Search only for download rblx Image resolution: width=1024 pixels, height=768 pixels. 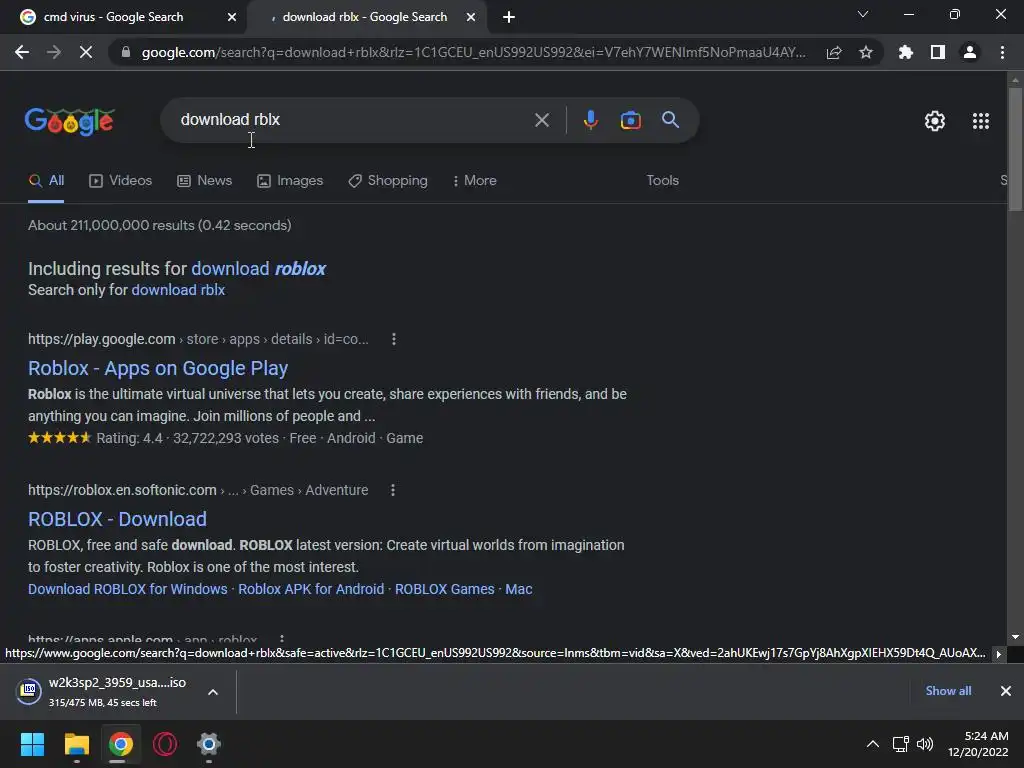tap(178, 290)
